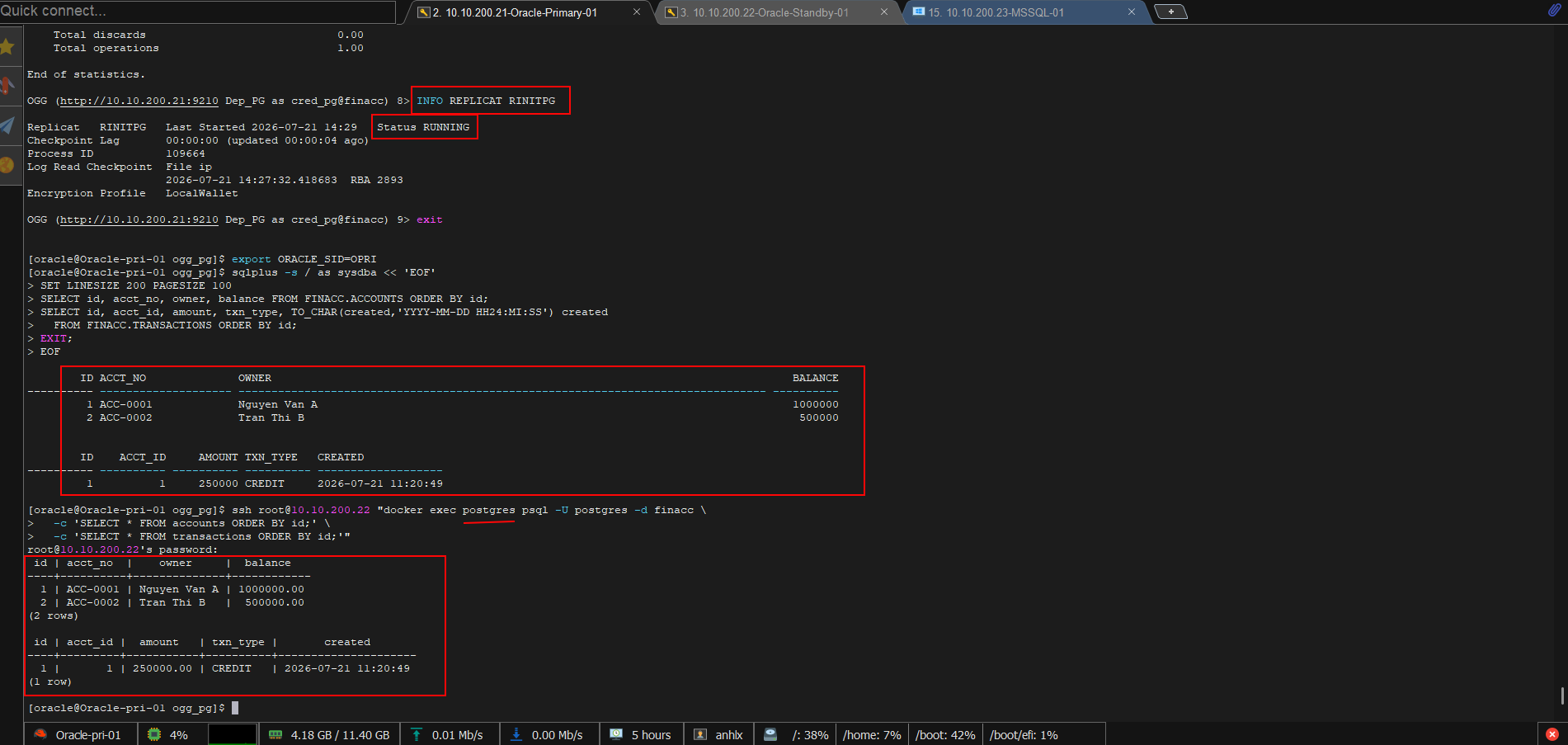This screenshot has width=1568, height=745.
Task: Open the Macros paper-plane sidebar icon
Action: coord(7,125)
